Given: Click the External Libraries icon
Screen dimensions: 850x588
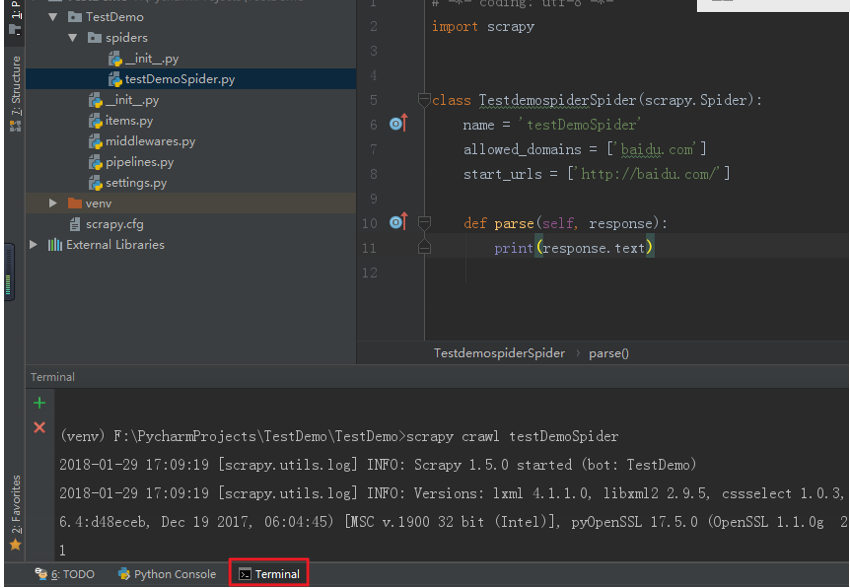Looking at the screenshot, I should [55, 245].
